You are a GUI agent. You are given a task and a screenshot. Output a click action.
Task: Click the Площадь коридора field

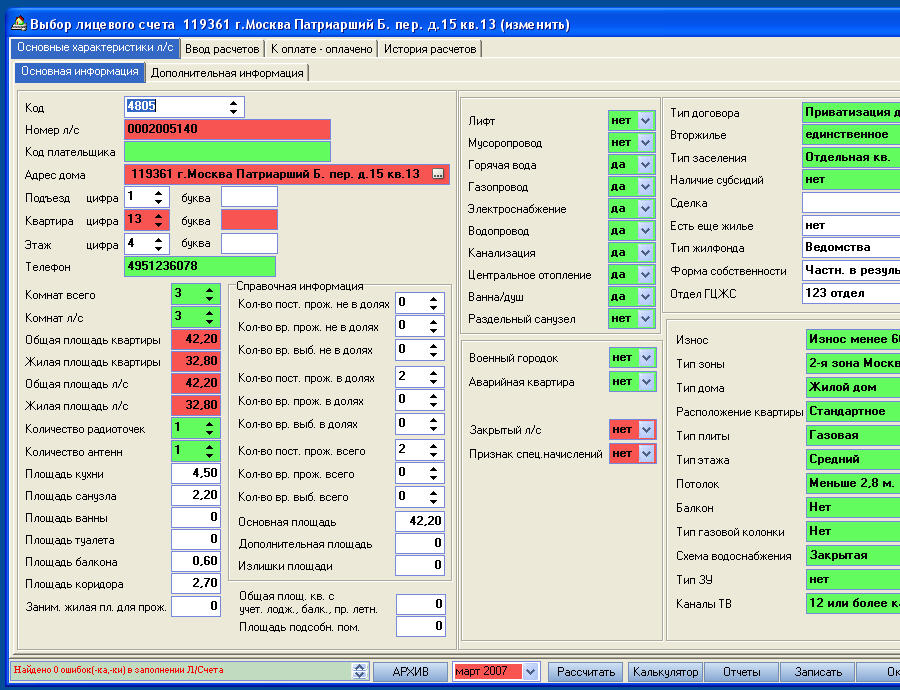(x=196, y=584)
